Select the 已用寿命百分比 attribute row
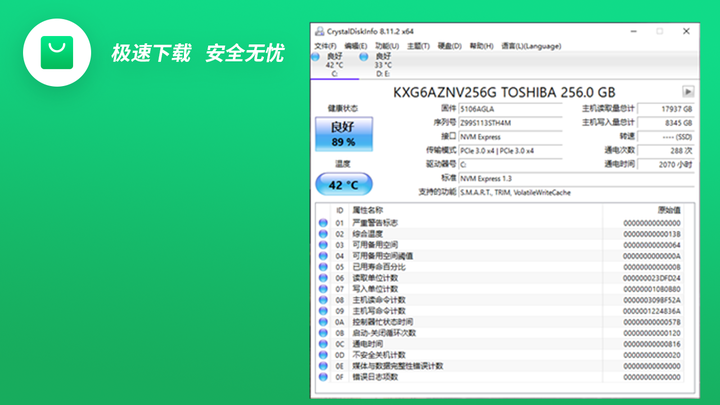 click(x=500, y=267)
